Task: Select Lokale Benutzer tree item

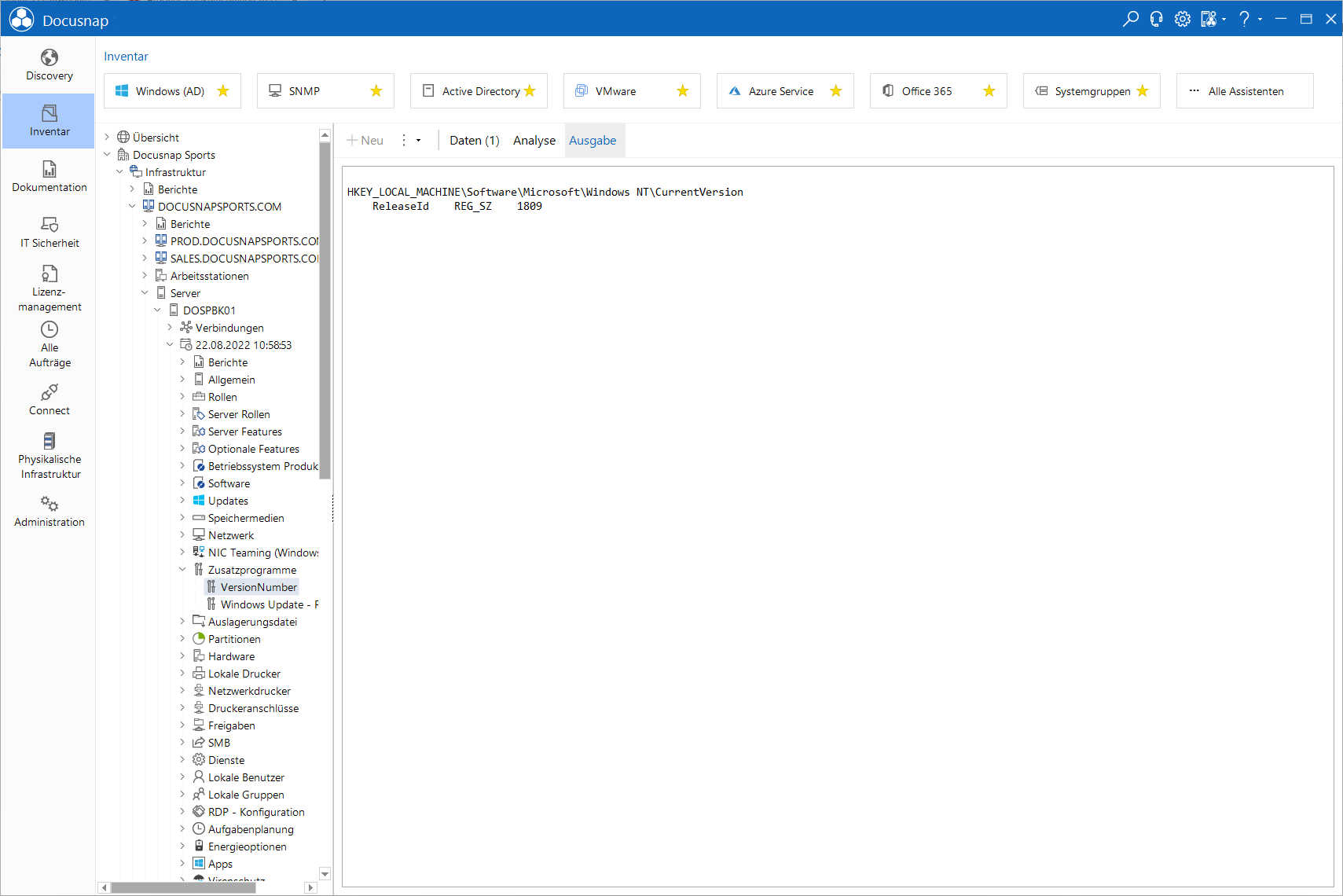Action: click(246, 777)
